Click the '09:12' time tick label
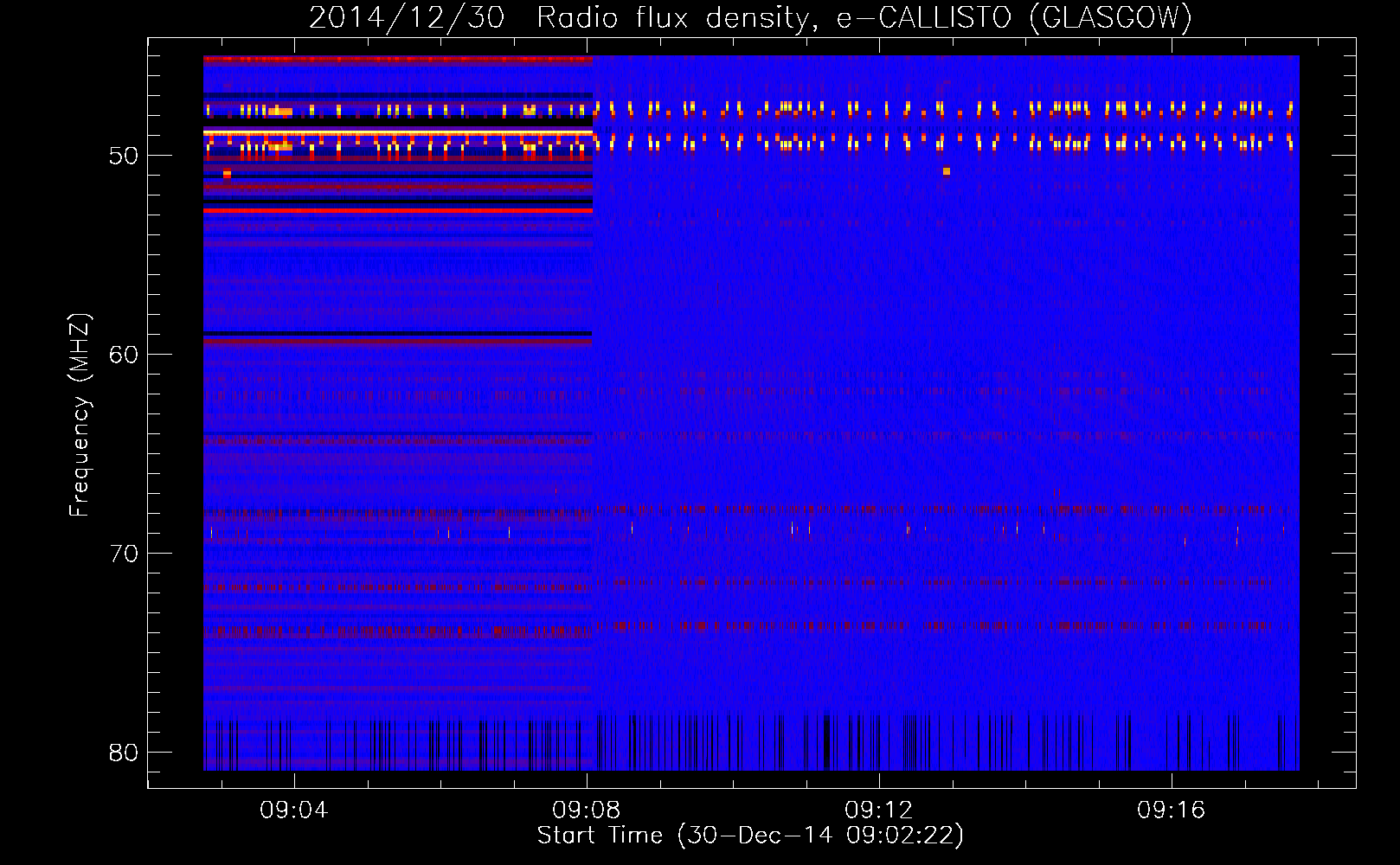 [879, 811]
